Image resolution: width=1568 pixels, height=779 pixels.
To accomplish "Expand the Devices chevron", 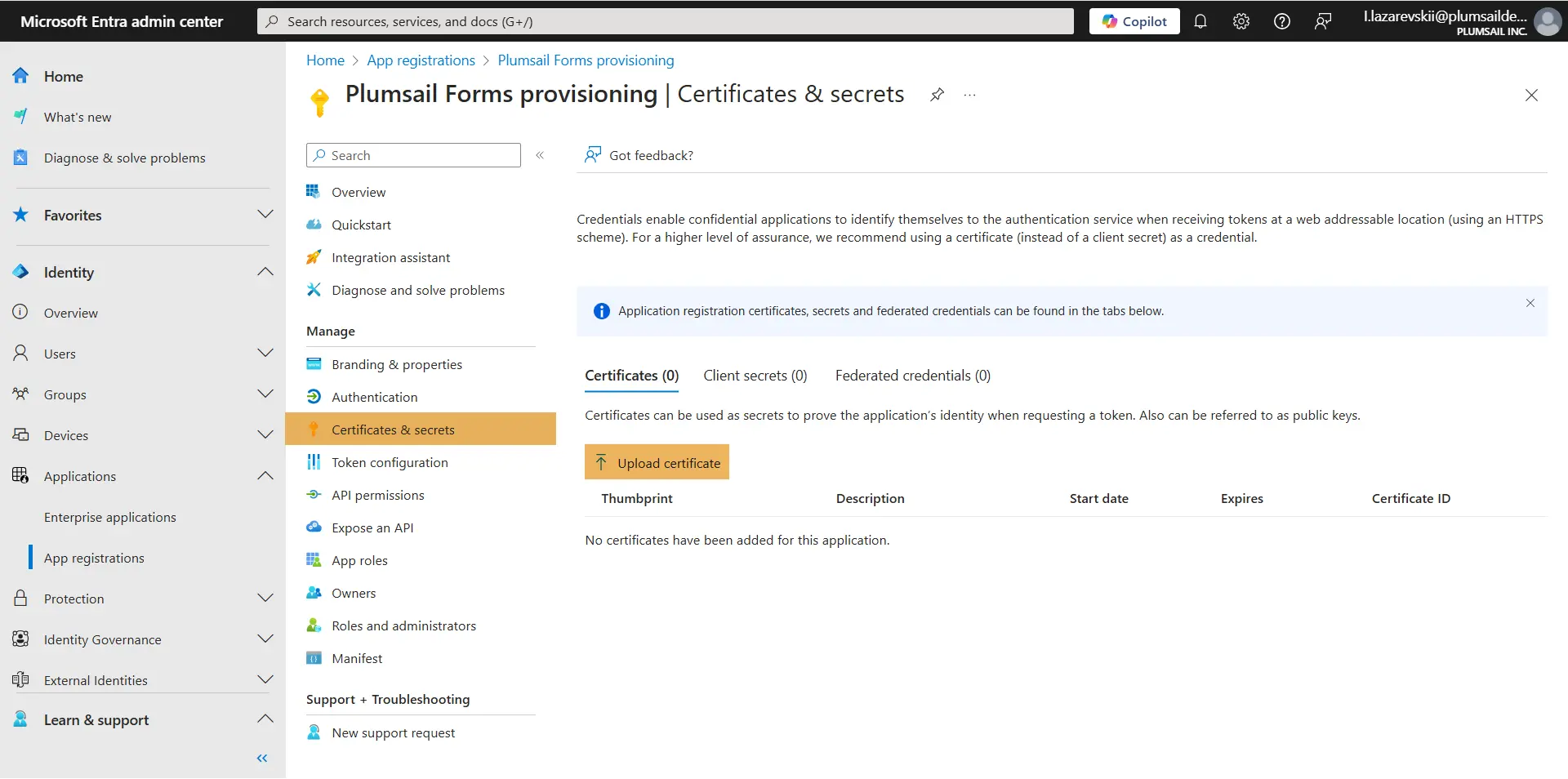I will click(265, 435).
